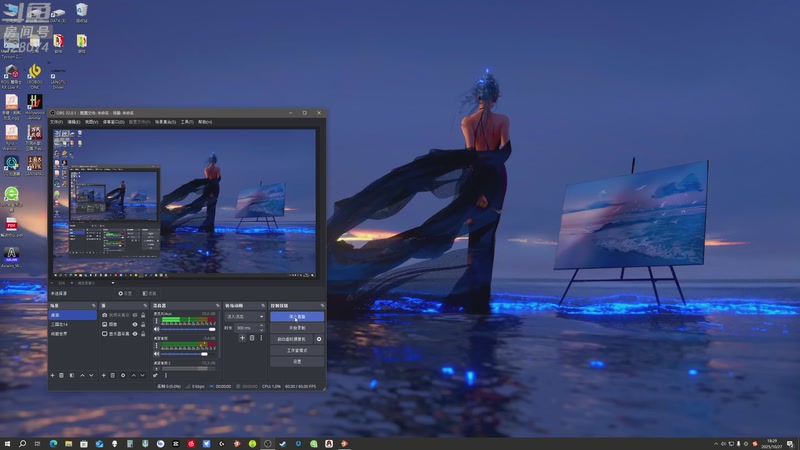
Task: Add a new source with the plus icon
Action: pyautogui.click(x=104, y=376)
